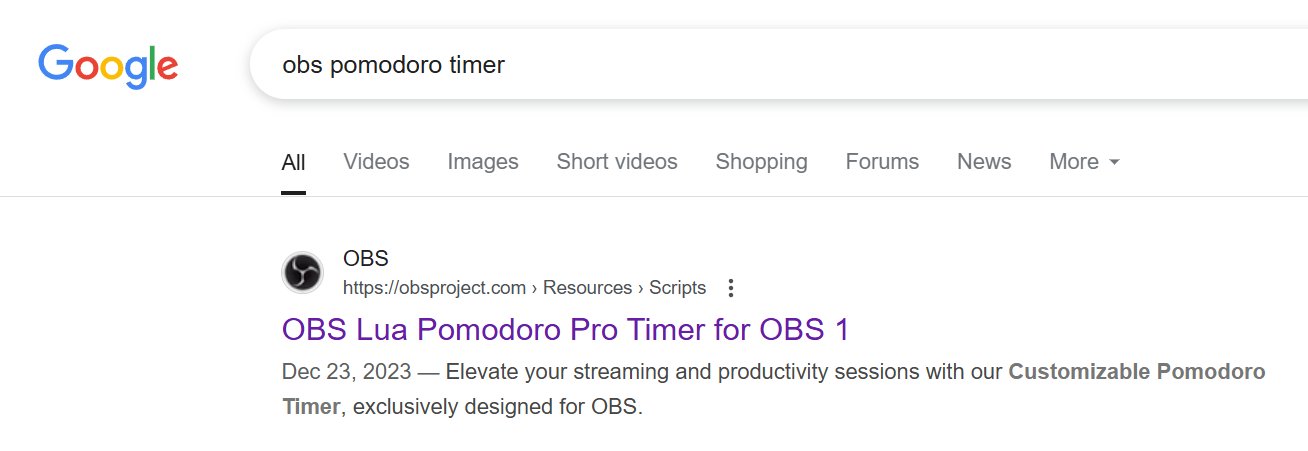
Task: Click the 'Dec 23, 2023' date text
Action: (x=346, y=372)
